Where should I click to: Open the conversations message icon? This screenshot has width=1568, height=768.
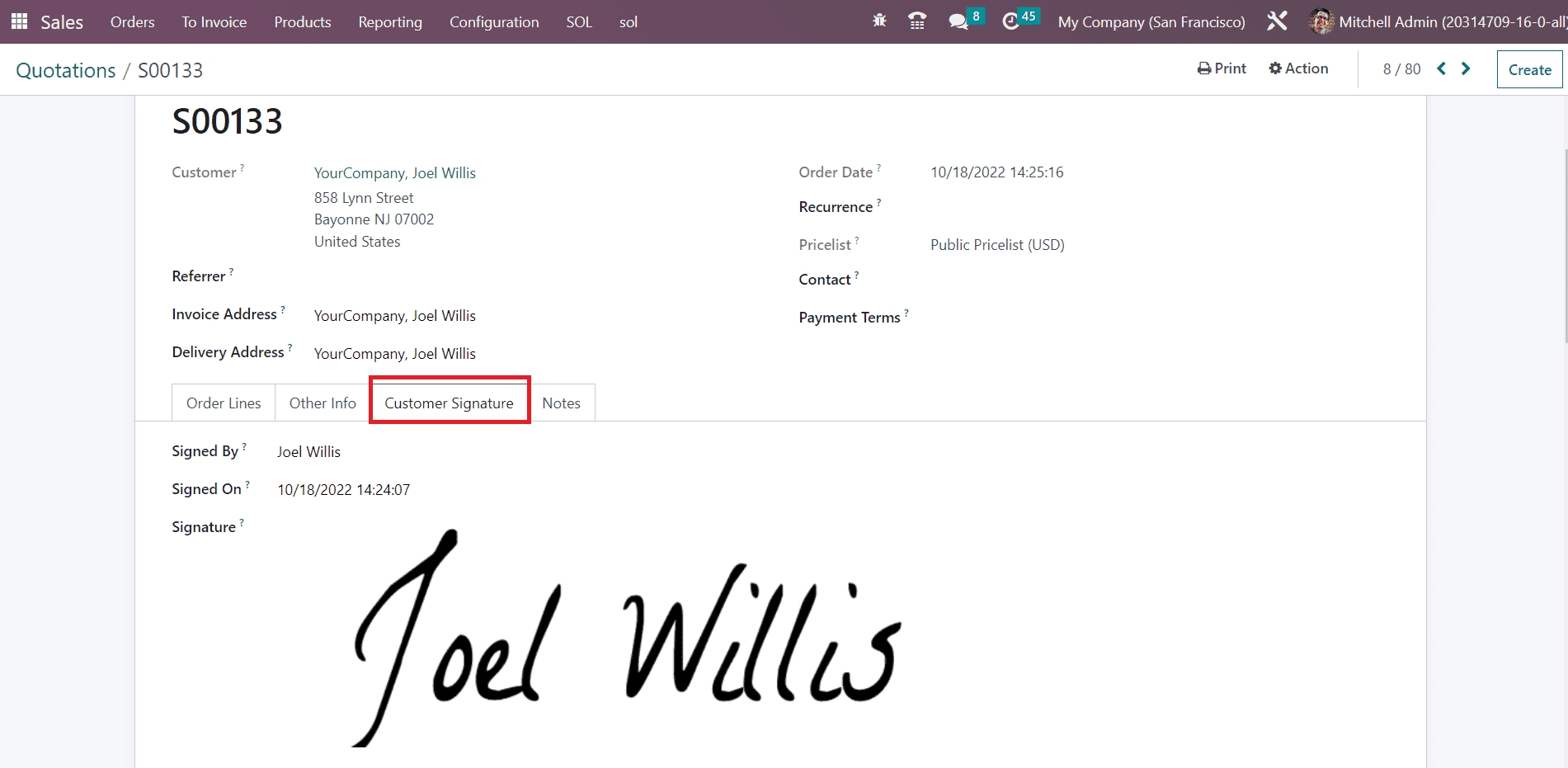click(x=958, y=21)
